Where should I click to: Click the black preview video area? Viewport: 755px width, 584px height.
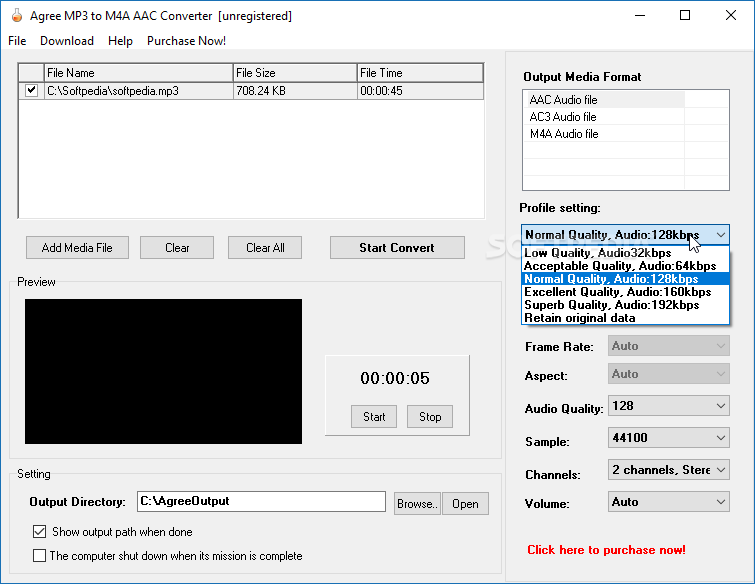click(x=163, y=371)
